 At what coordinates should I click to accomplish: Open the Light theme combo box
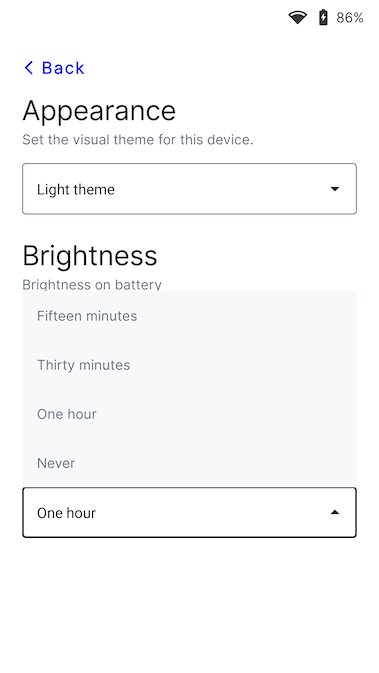[189, 189]
